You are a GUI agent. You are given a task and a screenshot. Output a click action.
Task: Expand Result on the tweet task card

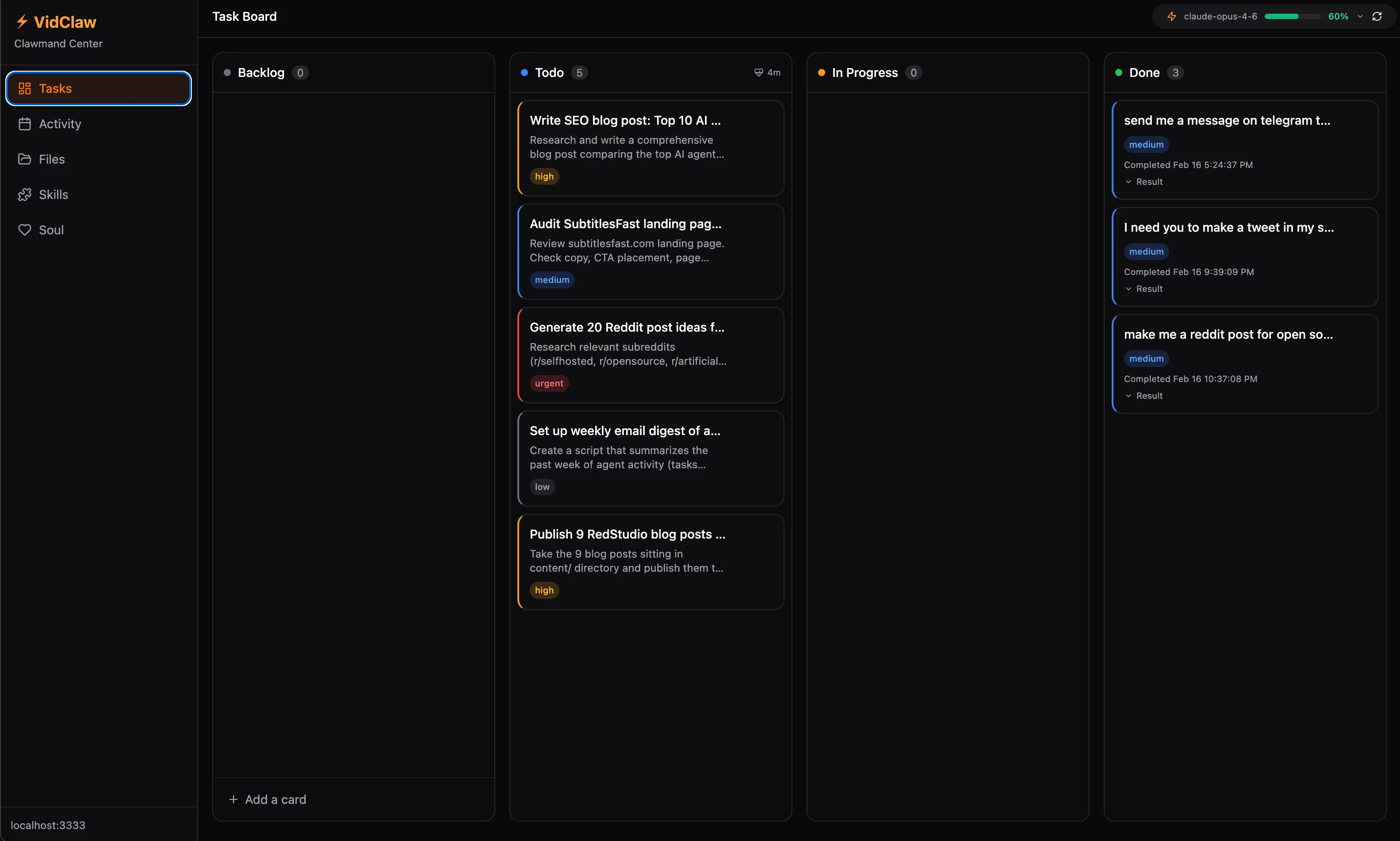click(x=1144, y=288)
